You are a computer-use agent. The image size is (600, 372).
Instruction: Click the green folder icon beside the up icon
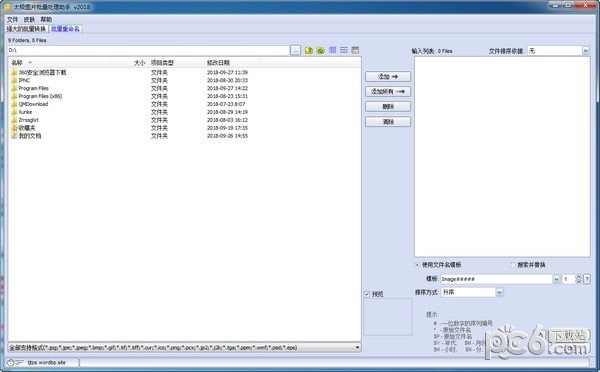[x=321, y=50]
